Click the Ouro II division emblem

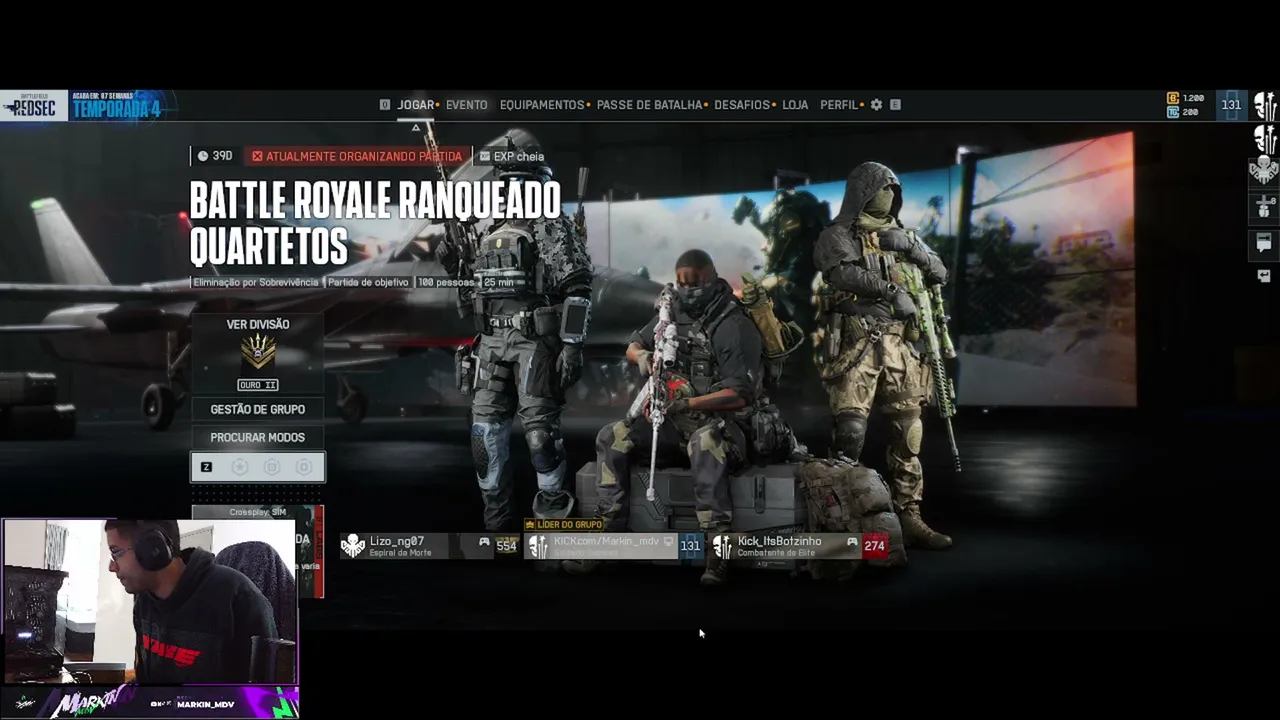258,352
